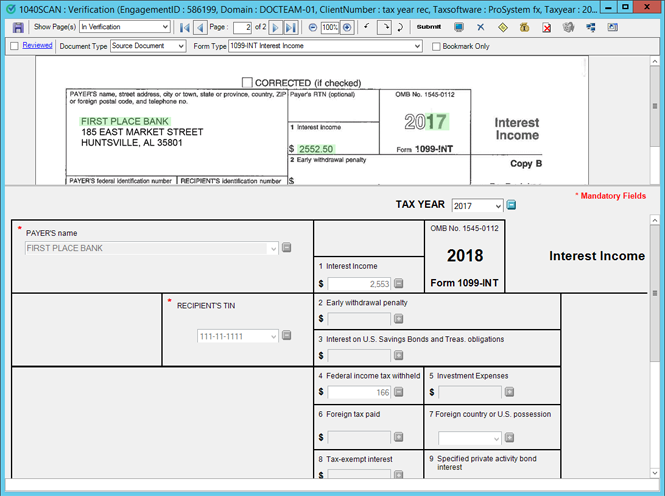Click the icon beside RECIPIENT'S TIN field

(x=287, y=335)
